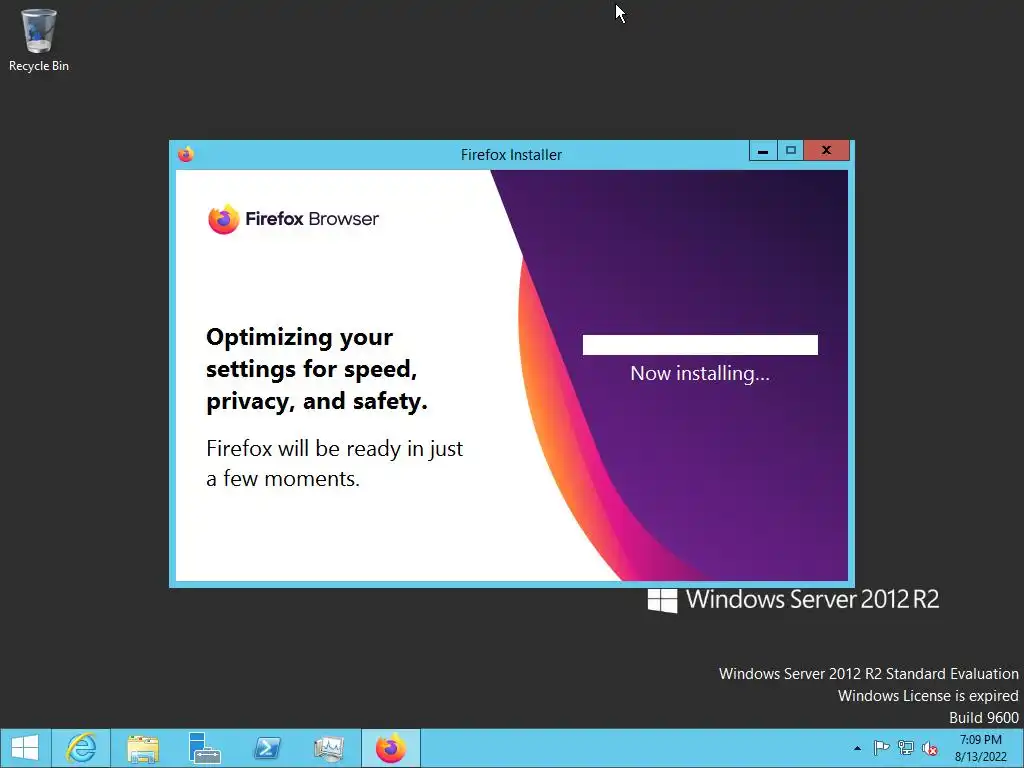Click the "Optimizing your settings" heading

(317, 369)
